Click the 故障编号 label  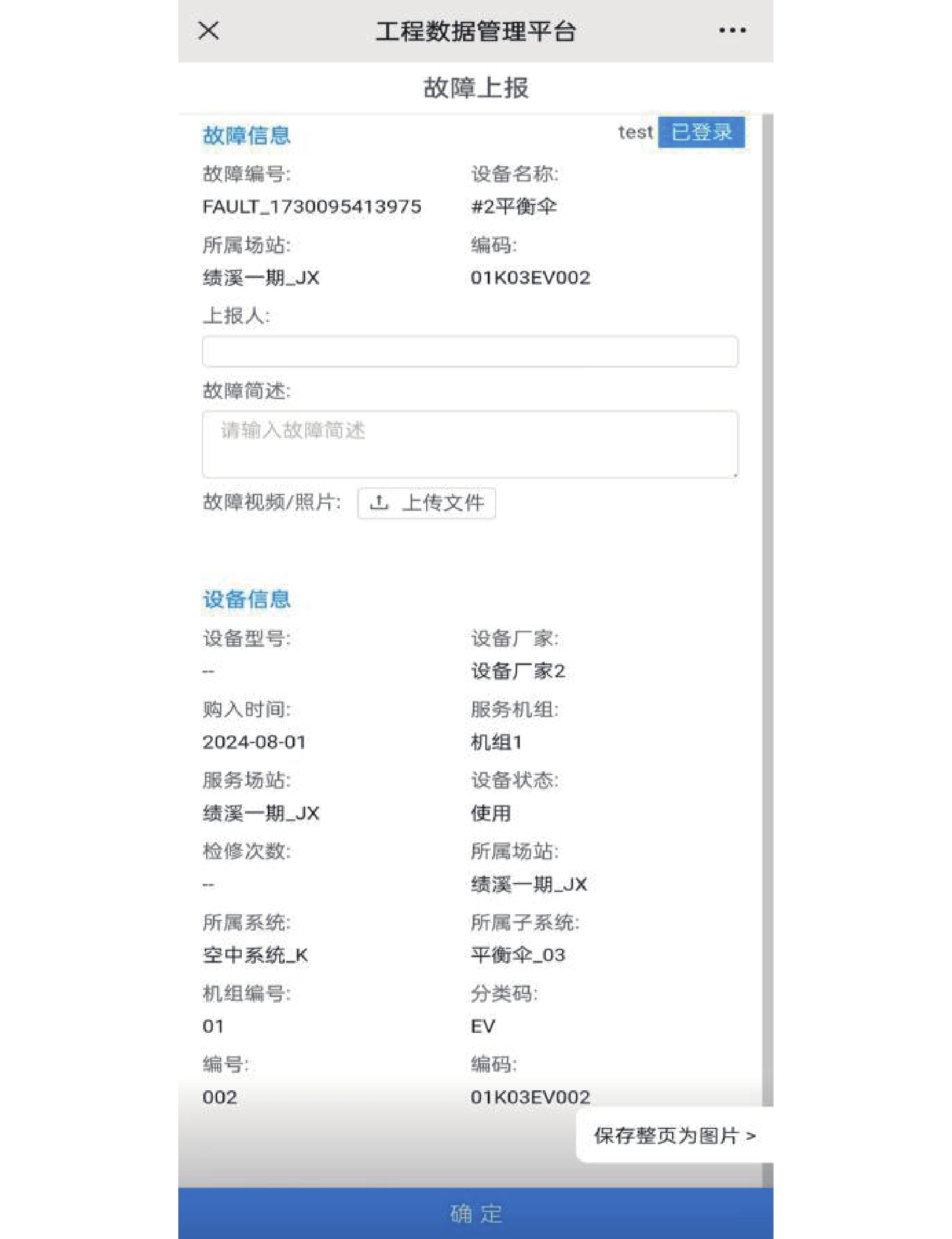(x=247, y=174)
